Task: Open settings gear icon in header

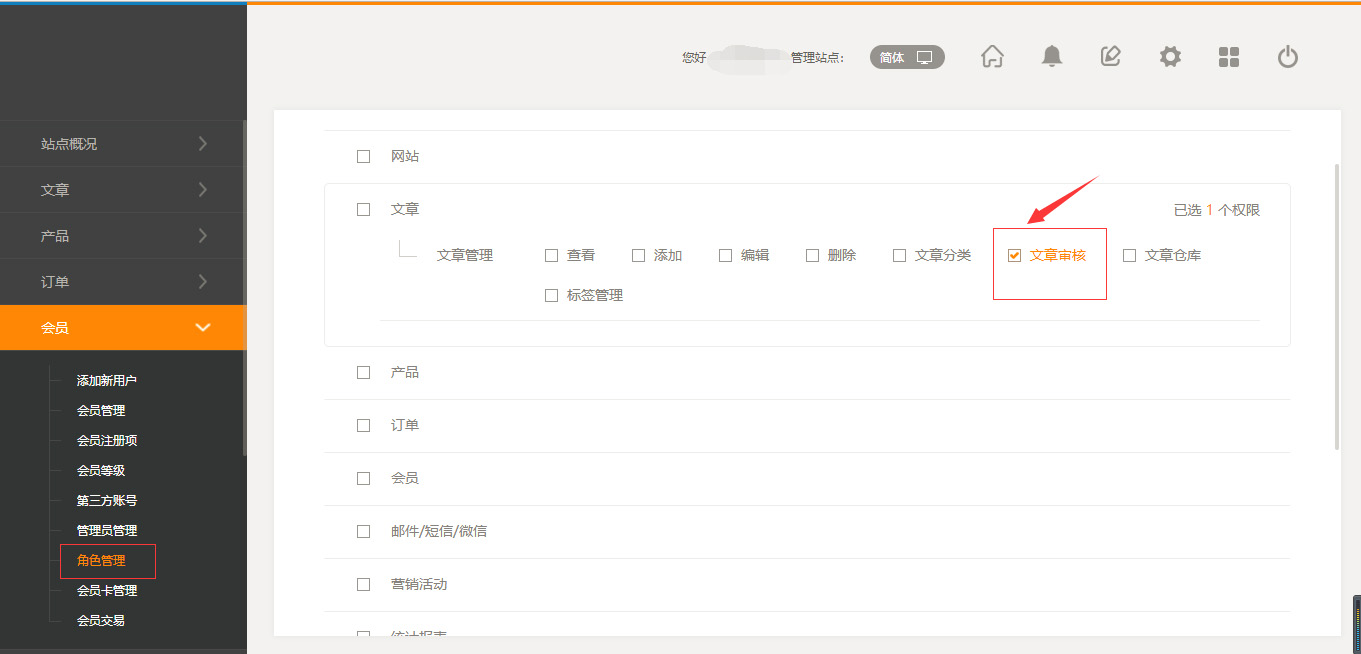Action: (1170, 57)
